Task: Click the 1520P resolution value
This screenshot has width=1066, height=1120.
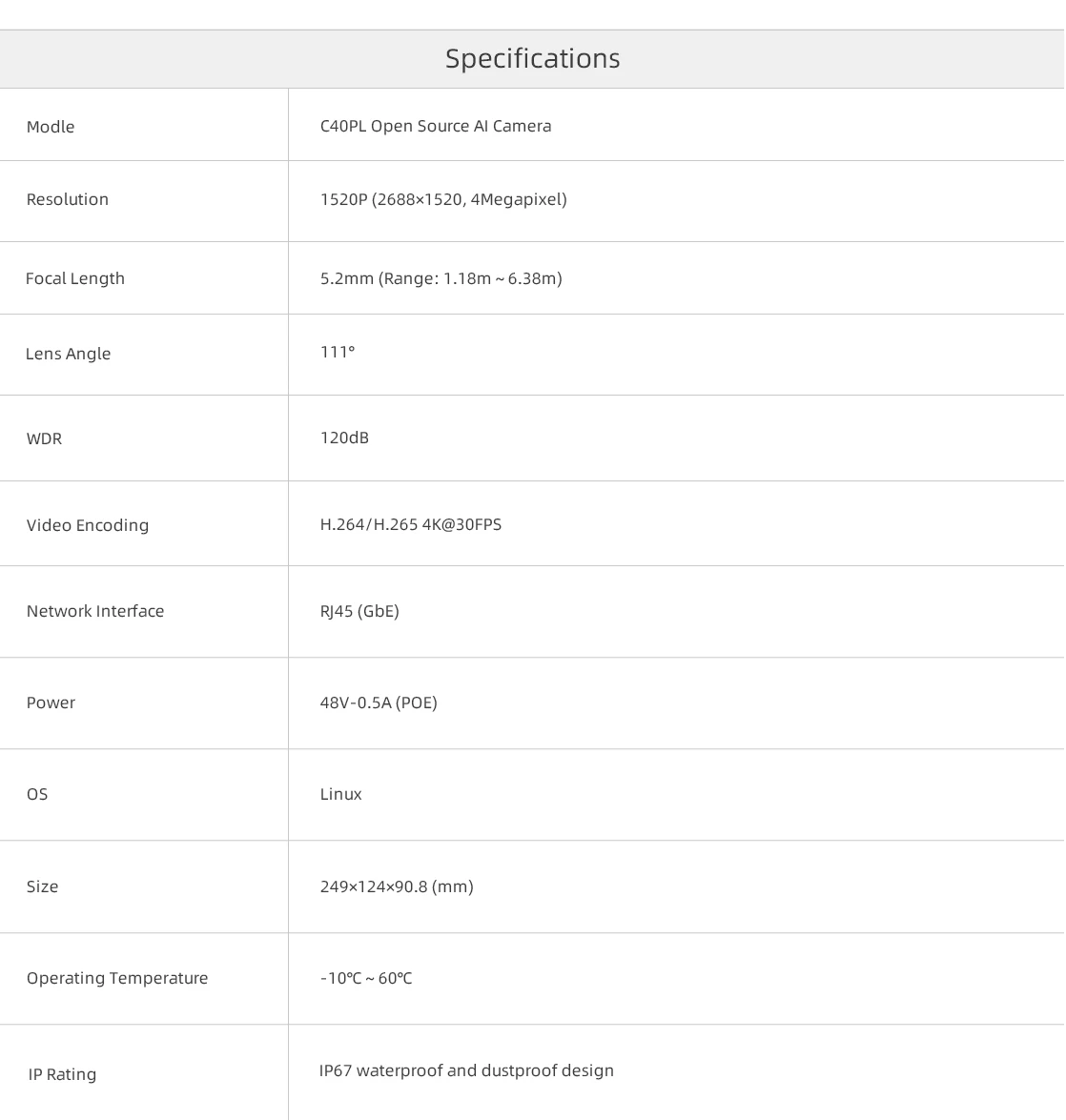Action: click(443, 199)
